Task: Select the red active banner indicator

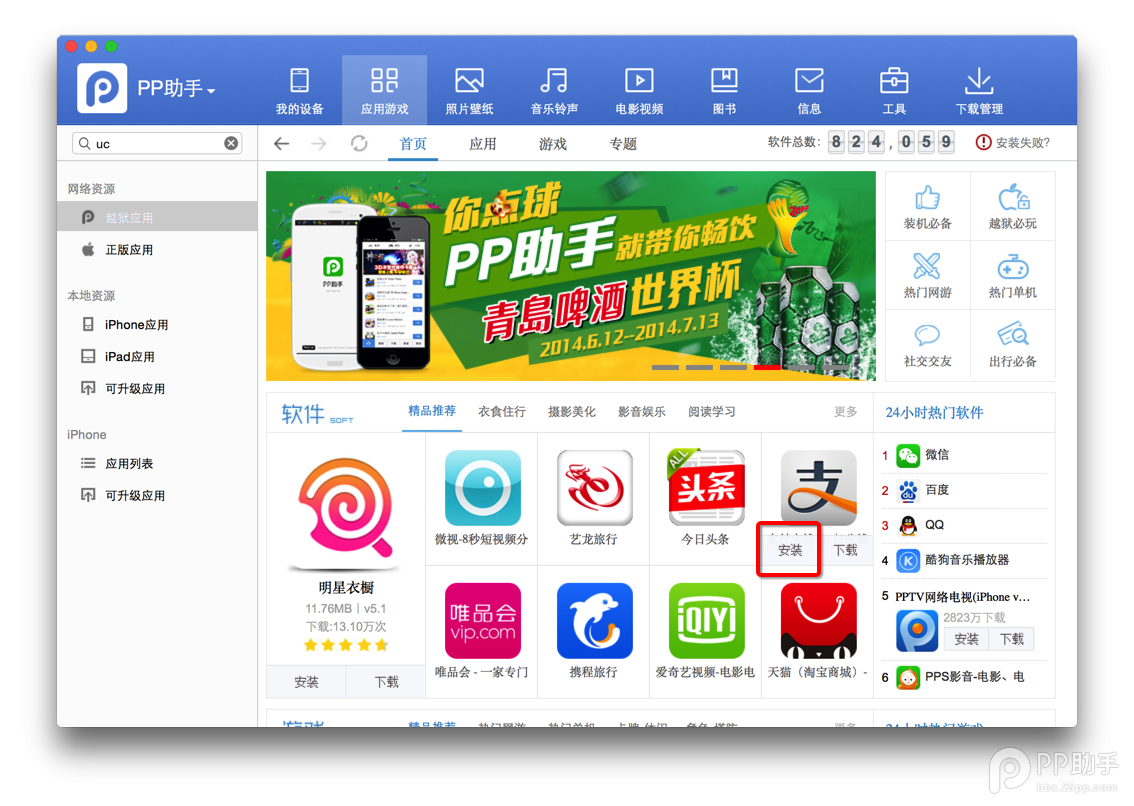Action: tap(767, 368)
